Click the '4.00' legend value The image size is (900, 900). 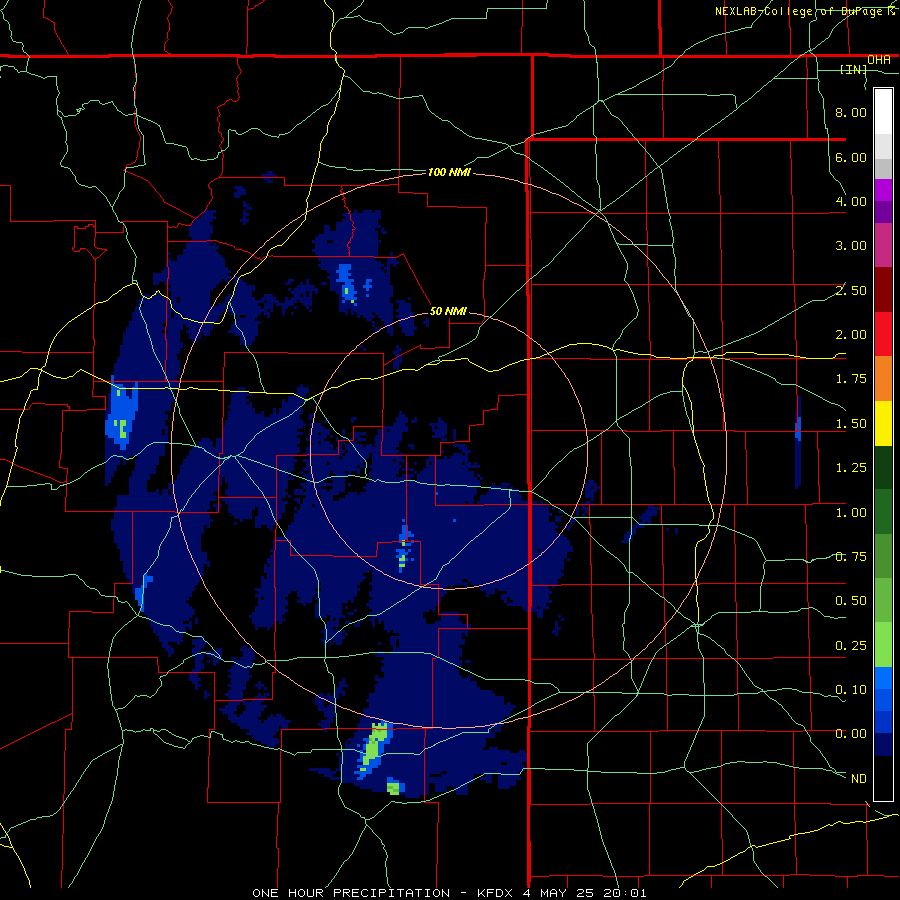click(851, 201)
